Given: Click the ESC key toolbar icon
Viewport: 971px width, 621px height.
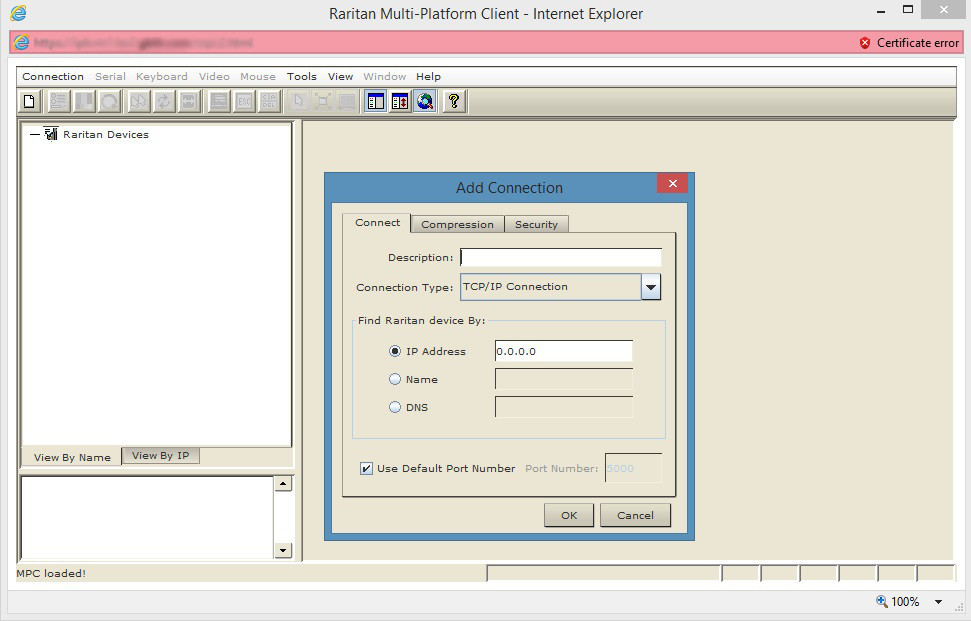Looking at the screenshot, I should [244, 101].
